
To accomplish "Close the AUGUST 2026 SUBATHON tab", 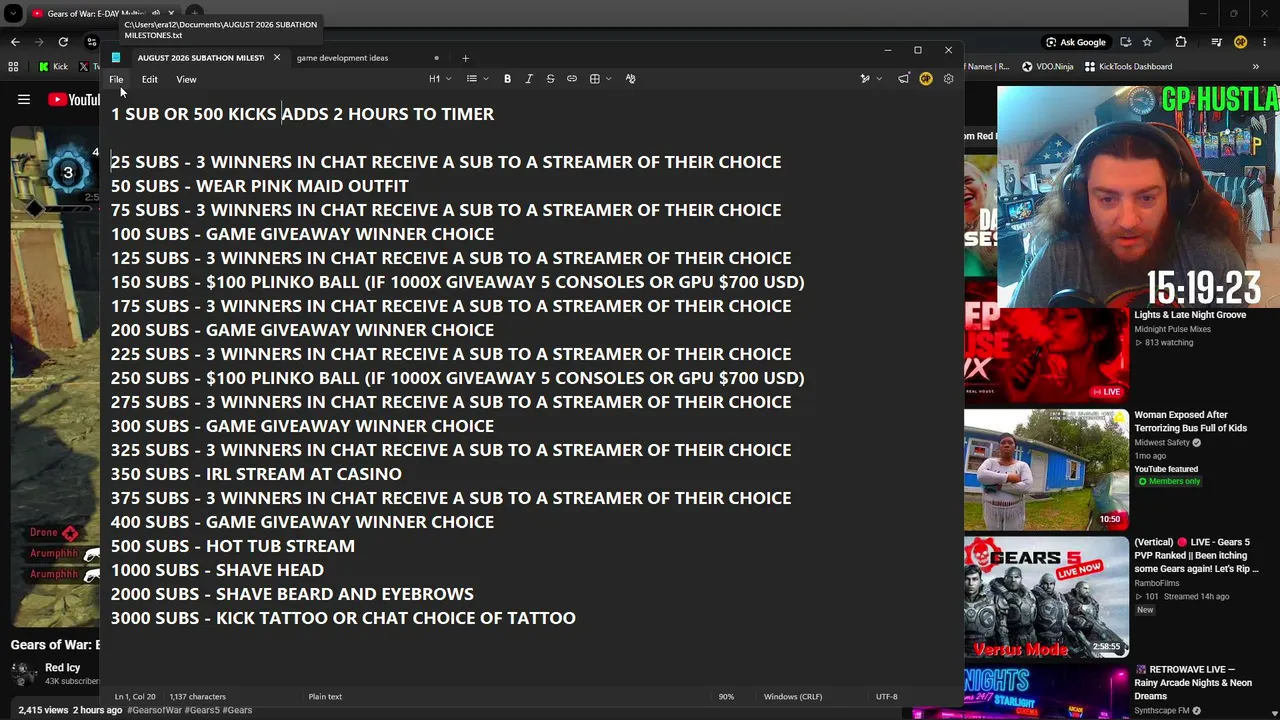I will pos(277,58).
